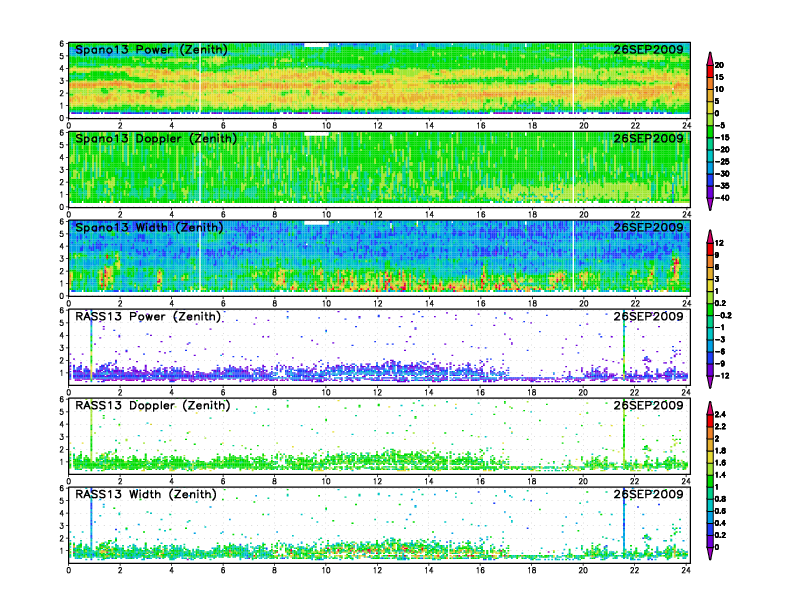Click the 'Spano13 Width (Zenith)' panel title
The image size is (792, 612).
tap(149, 228)
